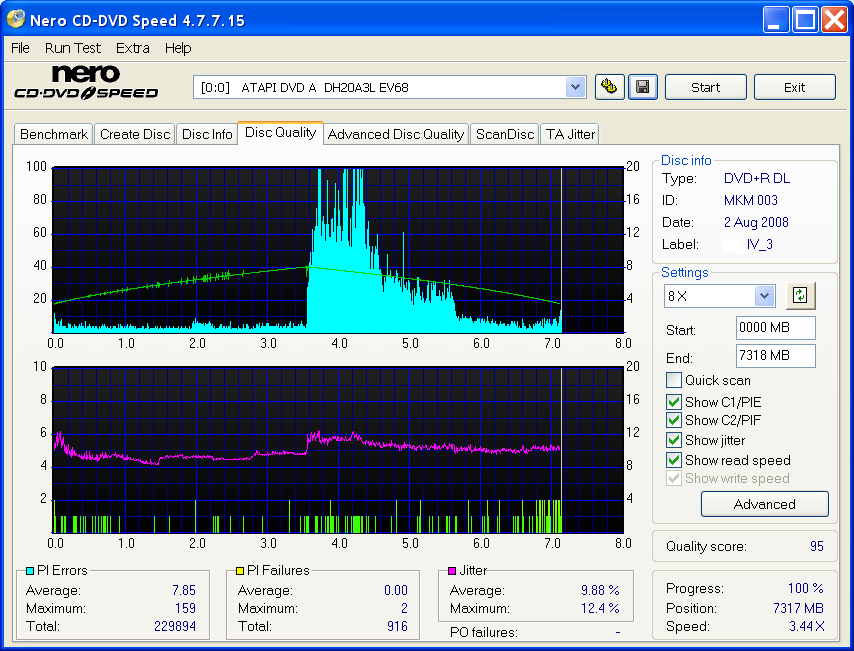
Task: Click the Start MB input field
Action: coord(775,327)
